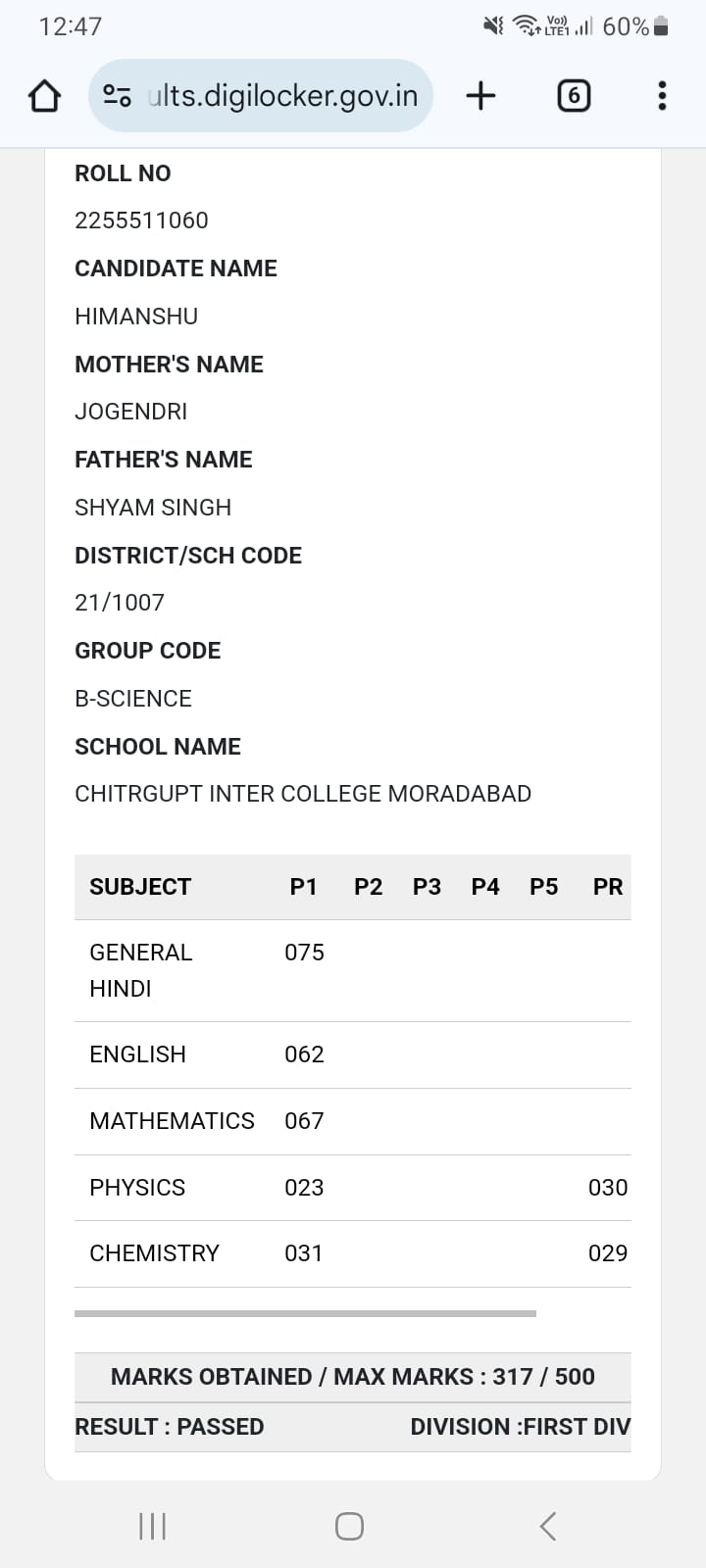Tap the Android back navigation arrow
This screenshot has height=1568, width=706.
(548, 1526)
